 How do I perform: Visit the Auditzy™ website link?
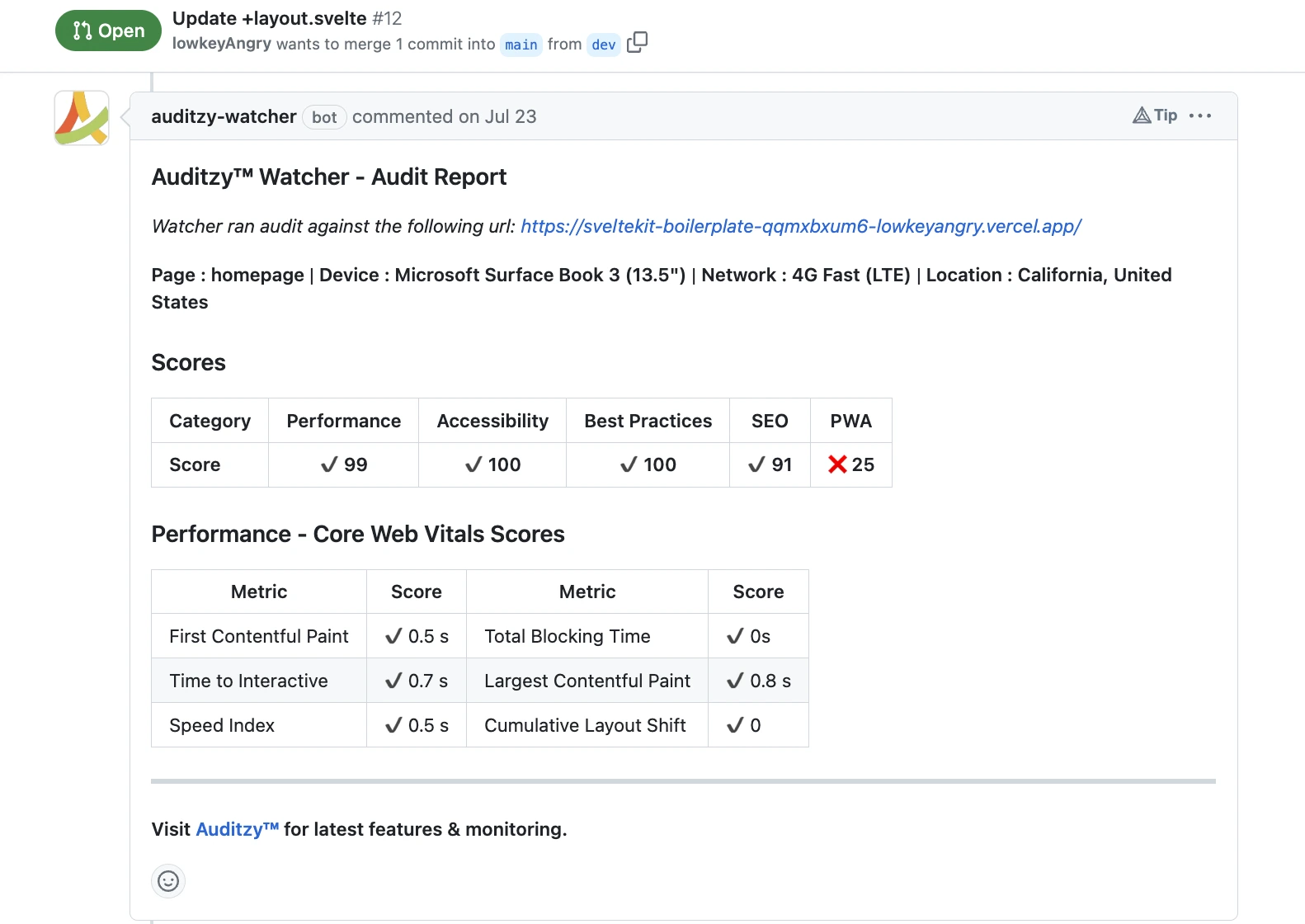coord(238,829)
